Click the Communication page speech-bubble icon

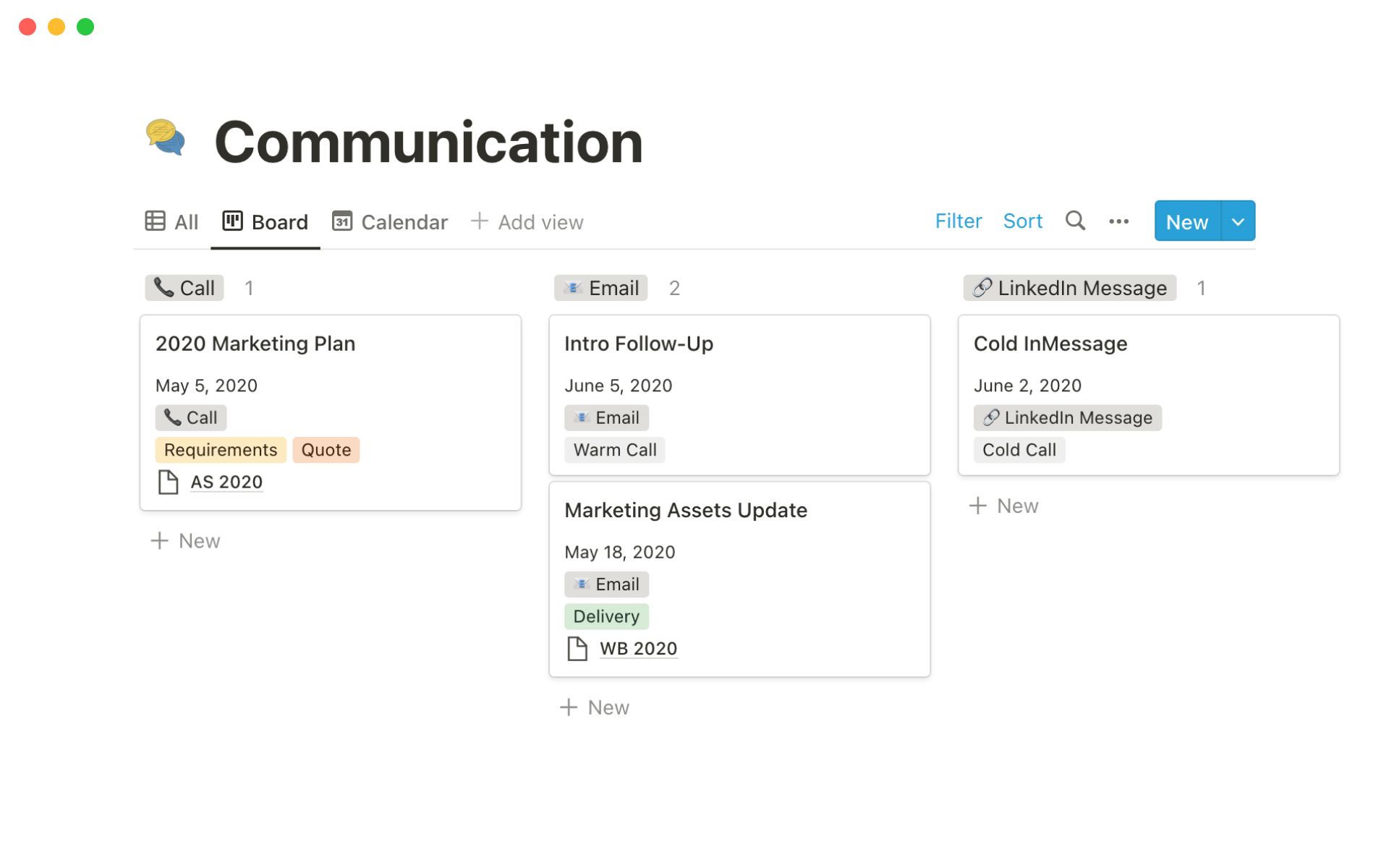point(166,137)
